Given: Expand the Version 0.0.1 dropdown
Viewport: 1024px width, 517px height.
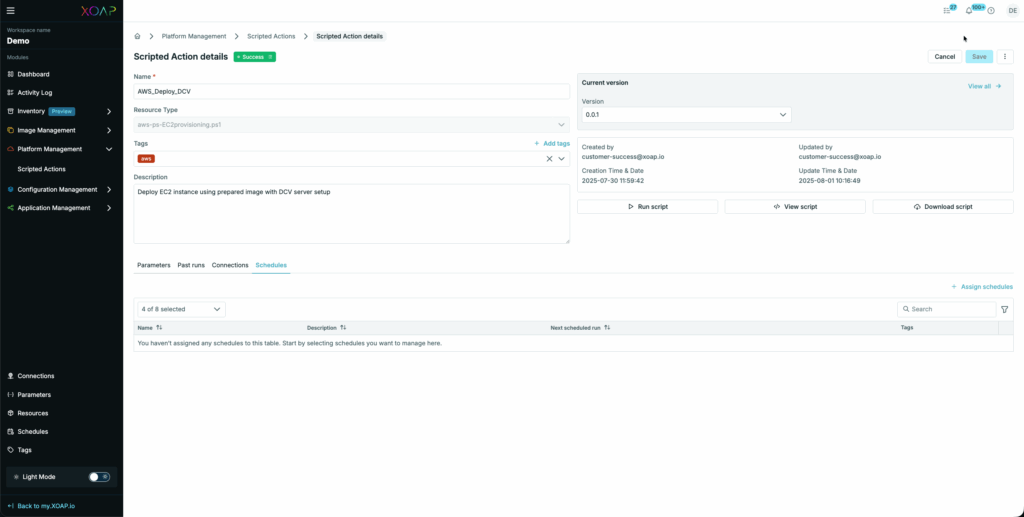Looking at the screenshot, I should click(686, 115).
